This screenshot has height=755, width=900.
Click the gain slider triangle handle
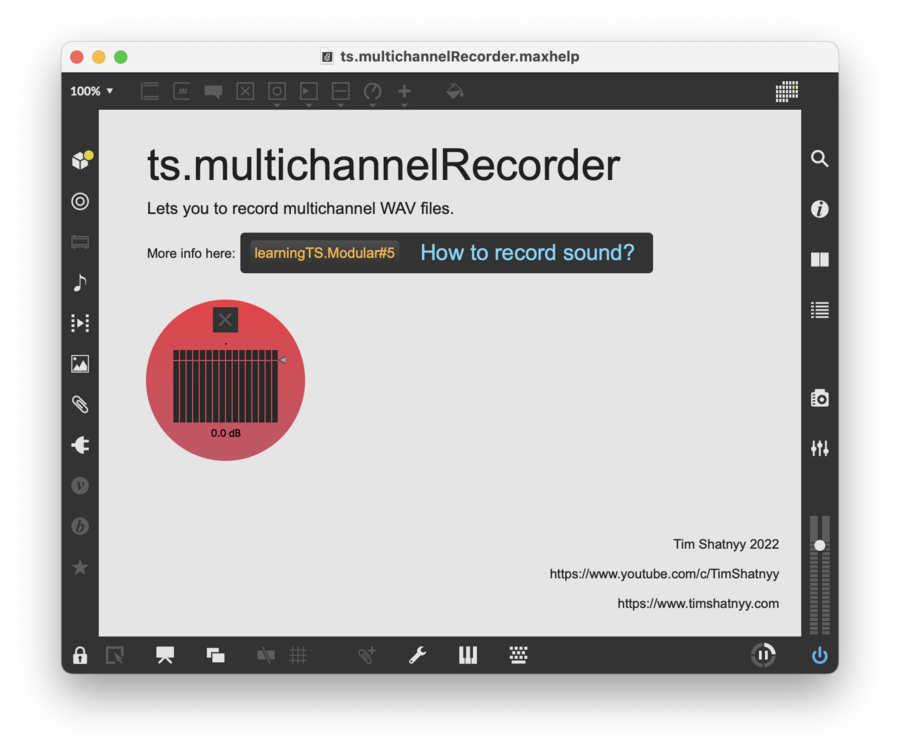(282, 360)
